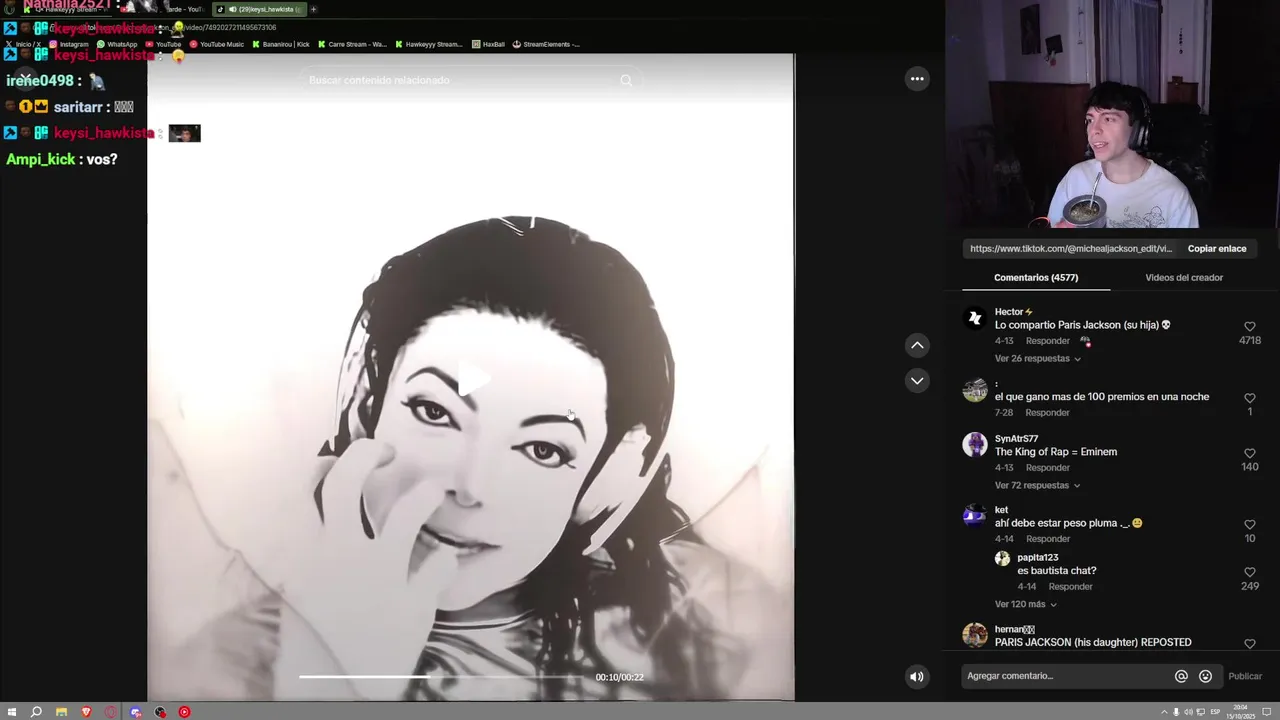
Task: Open Windows taskbar search
Action: (36, 712)
